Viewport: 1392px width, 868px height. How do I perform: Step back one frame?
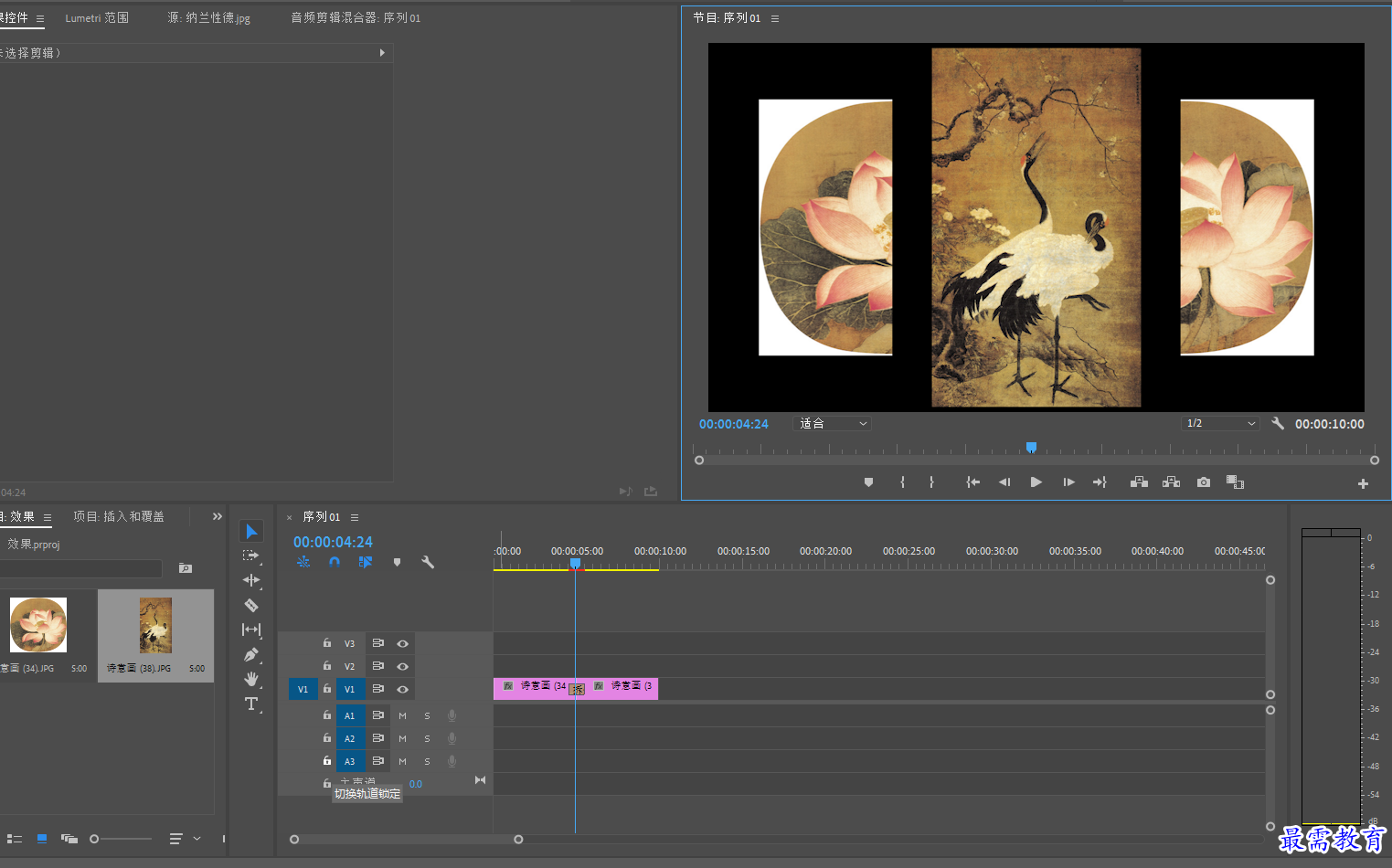1004,482
